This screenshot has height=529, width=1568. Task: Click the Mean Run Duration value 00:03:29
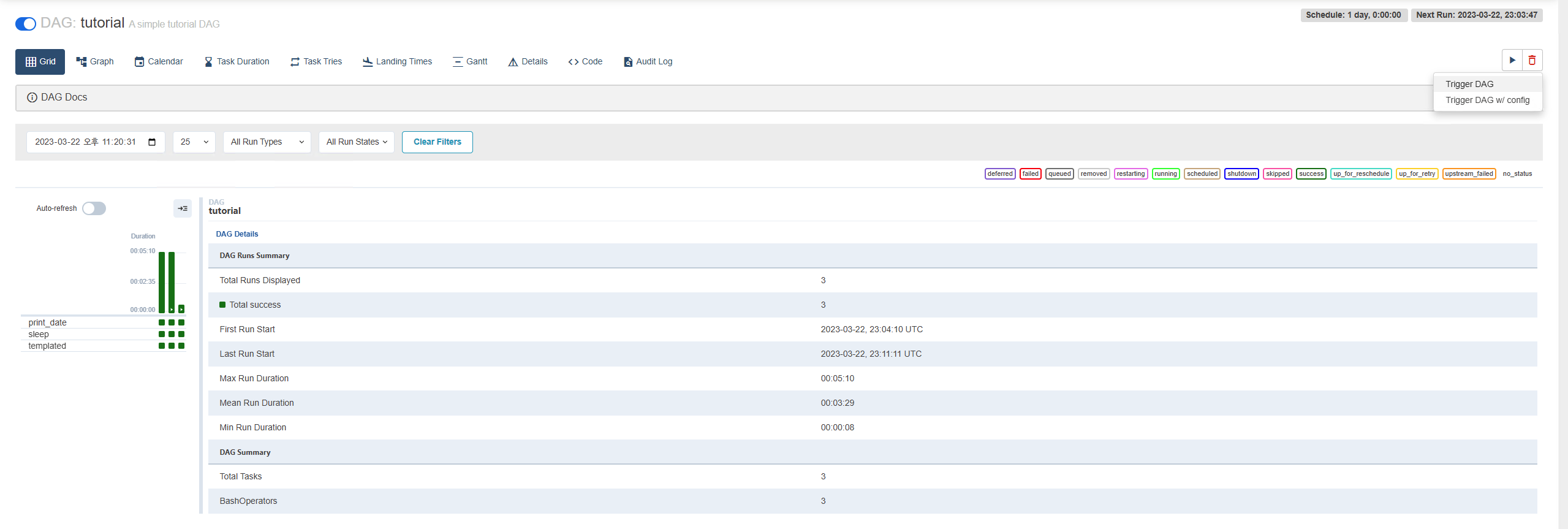click(x=837, y=403)
